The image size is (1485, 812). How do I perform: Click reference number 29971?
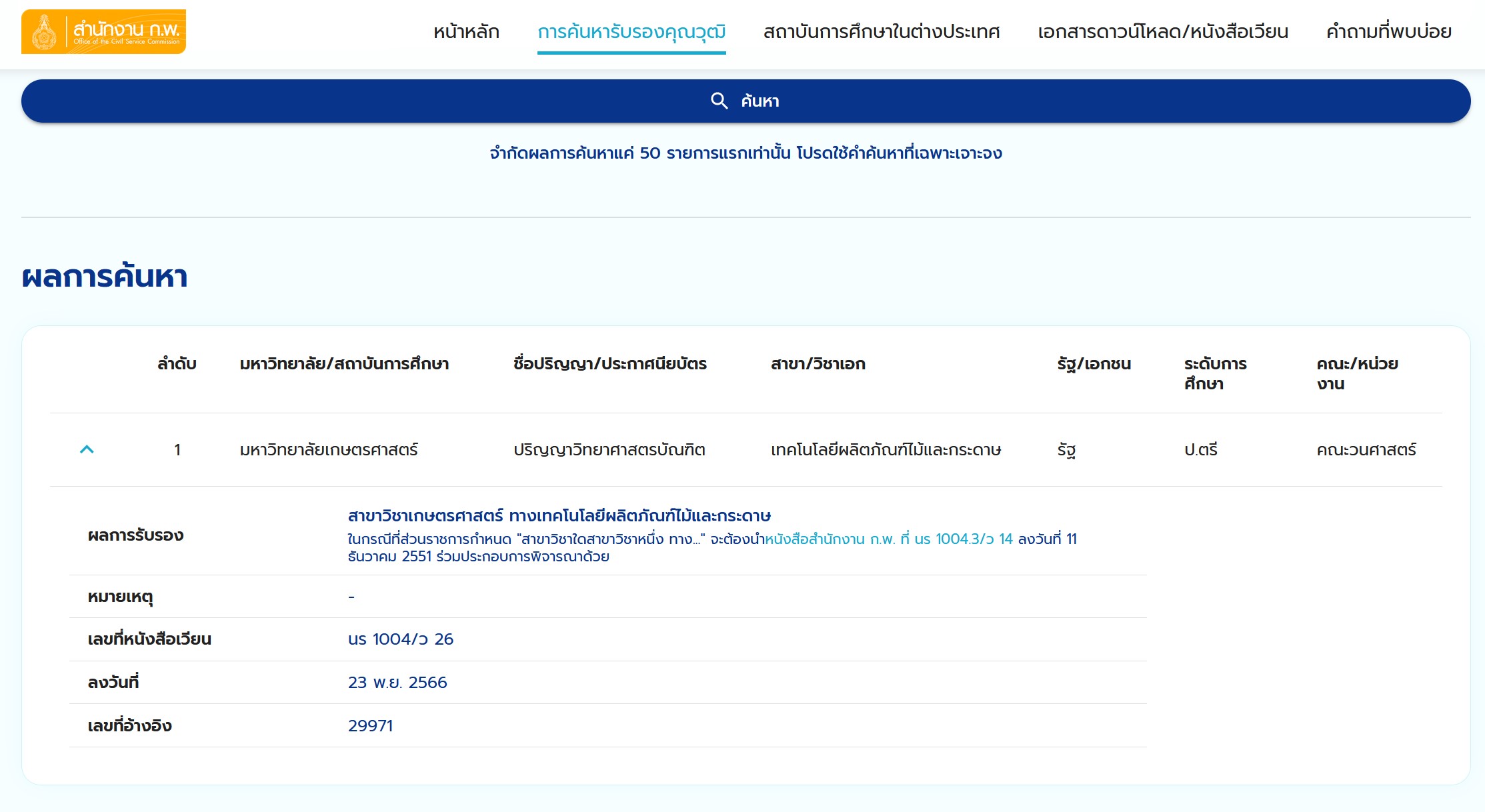[x=370, y=725]
